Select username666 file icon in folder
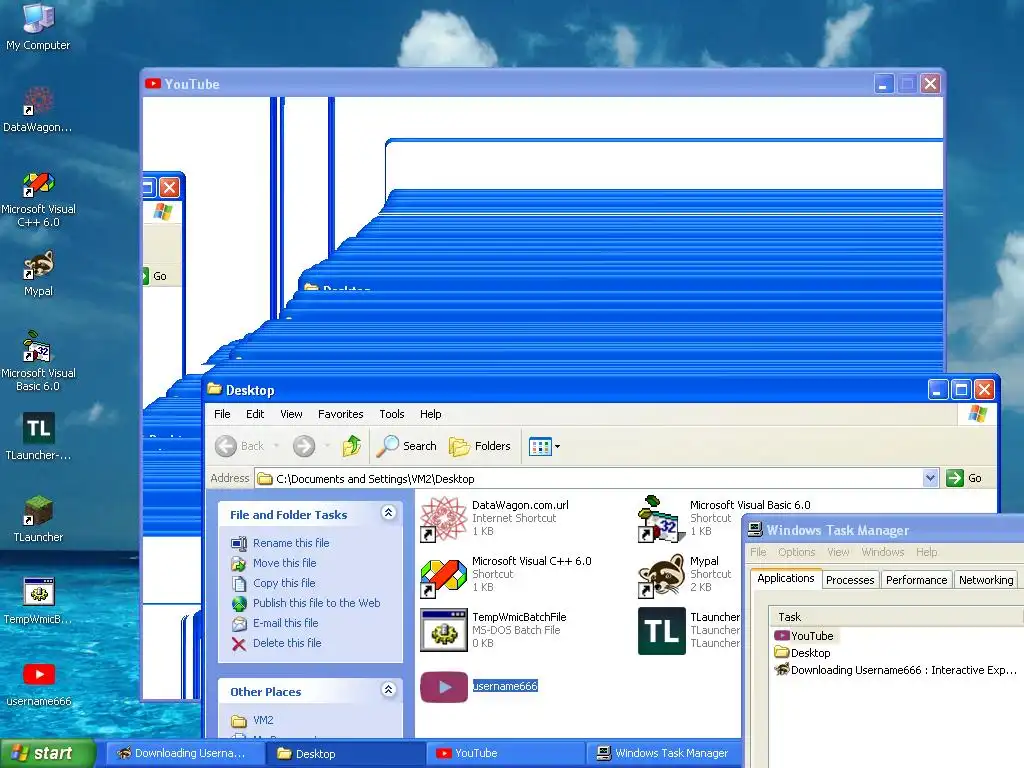The width and height of the screenshot is (1024, 768). coord(443,687)
